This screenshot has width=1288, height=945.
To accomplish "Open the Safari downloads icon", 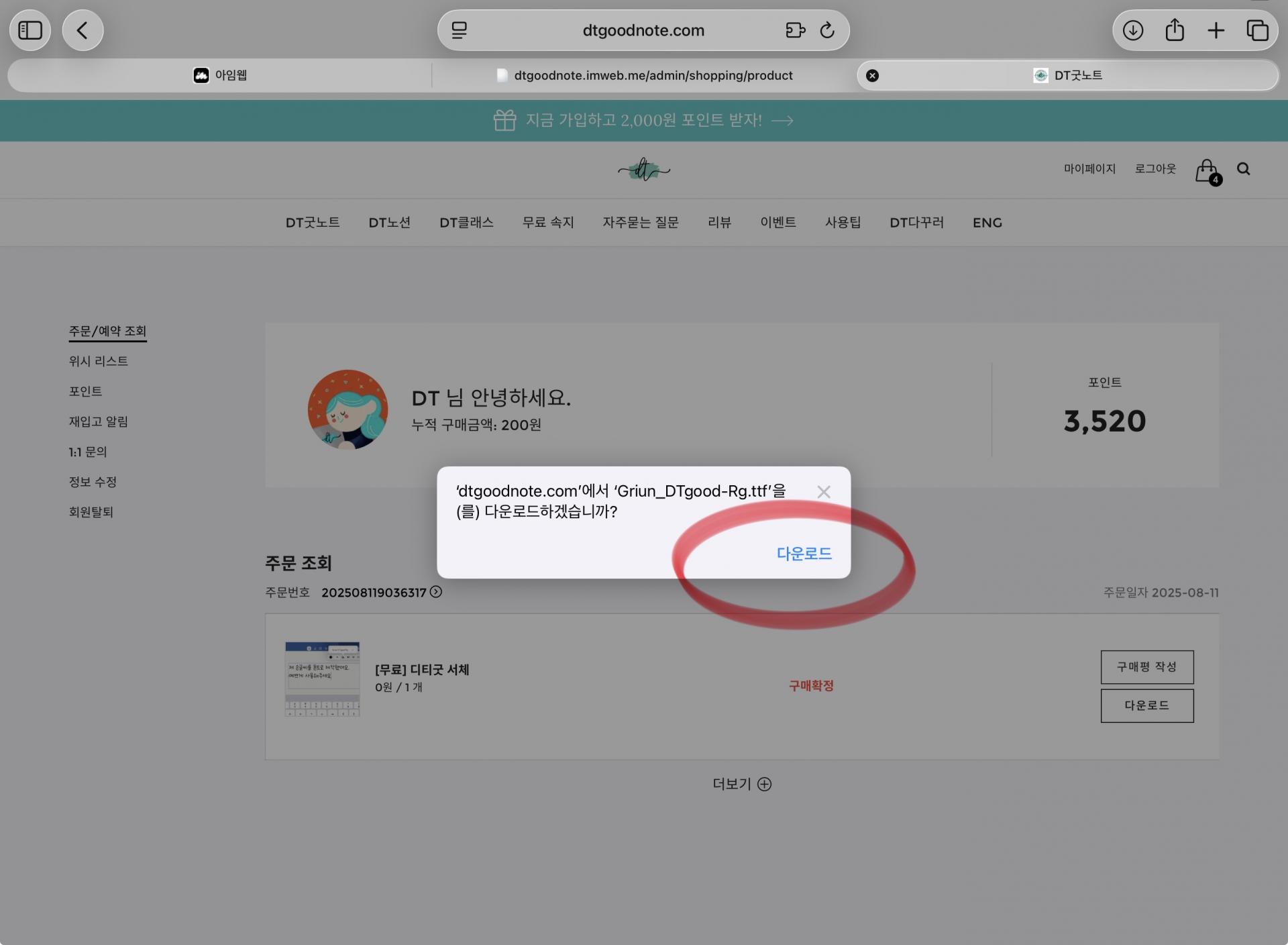I will 1133,30.
